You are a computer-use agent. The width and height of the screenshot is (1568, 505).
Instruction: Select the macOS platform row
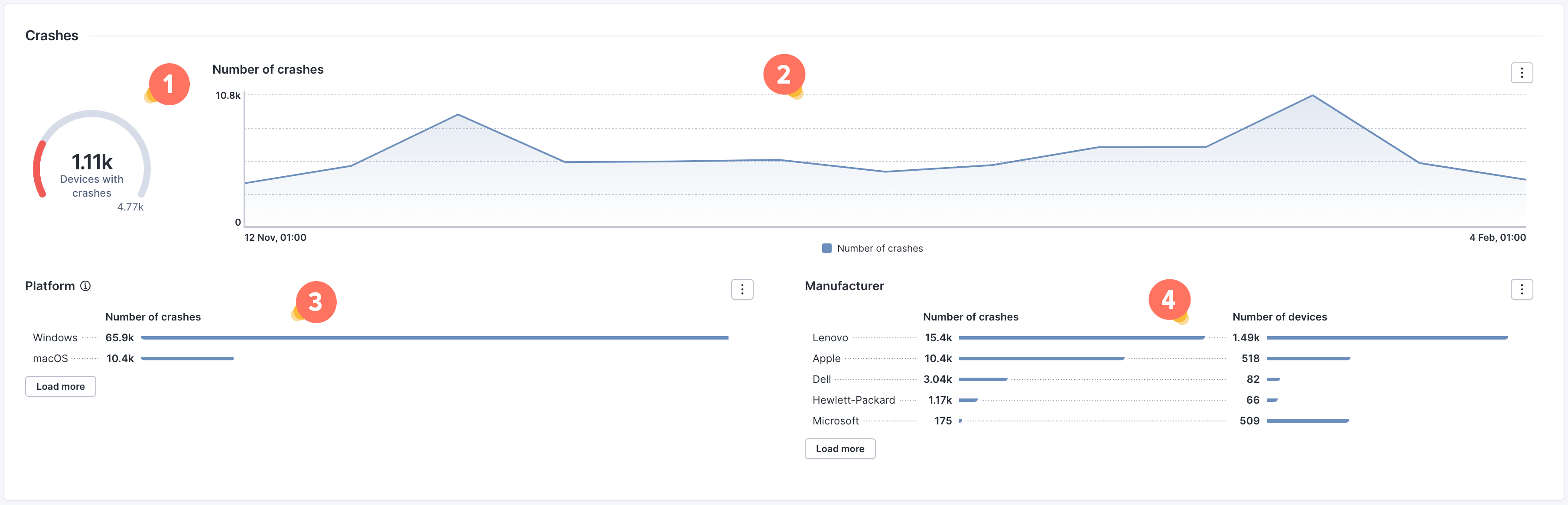[51, 358]
